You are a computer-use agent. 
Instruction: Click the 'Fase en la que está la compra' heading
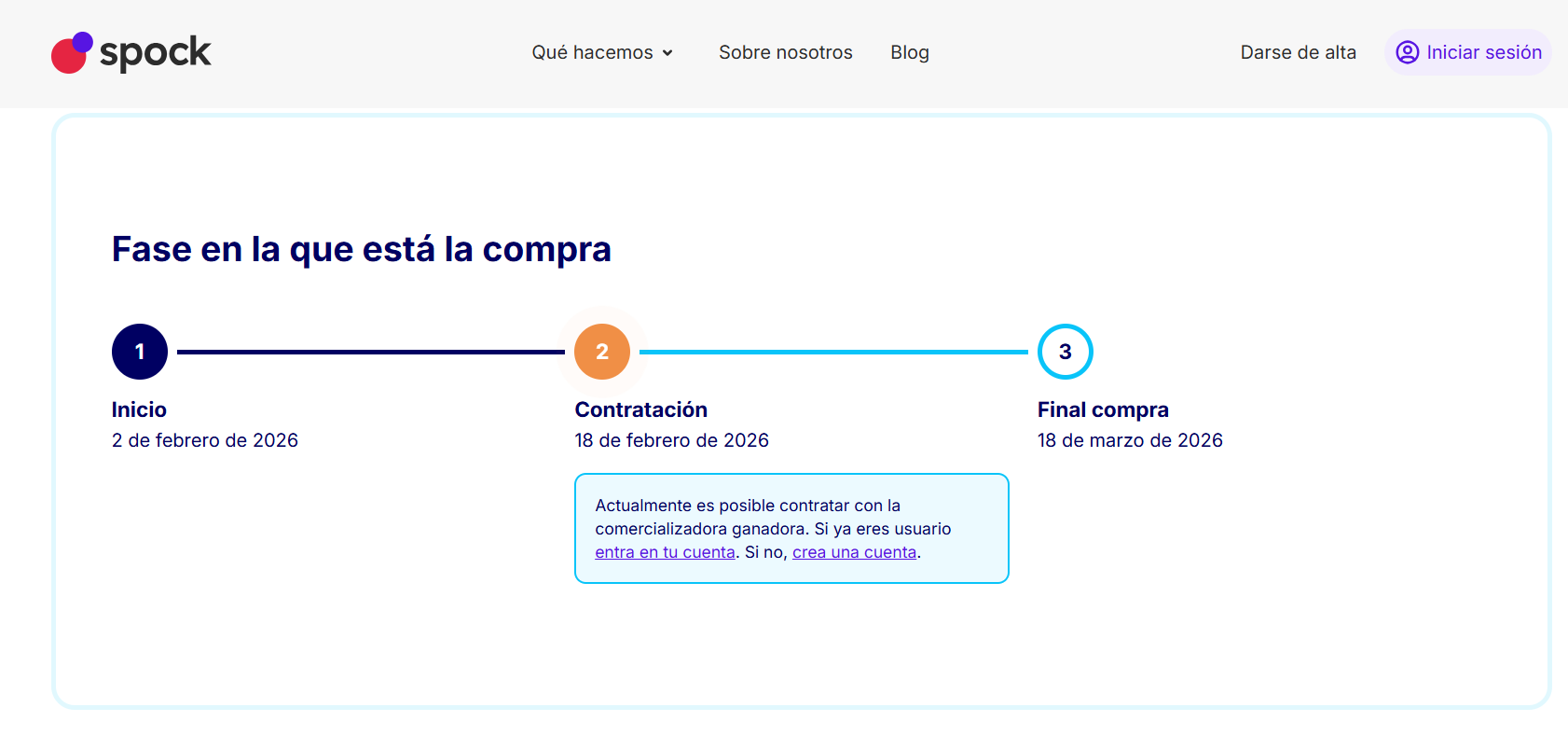pyautogui.click(x=361, y=249)
